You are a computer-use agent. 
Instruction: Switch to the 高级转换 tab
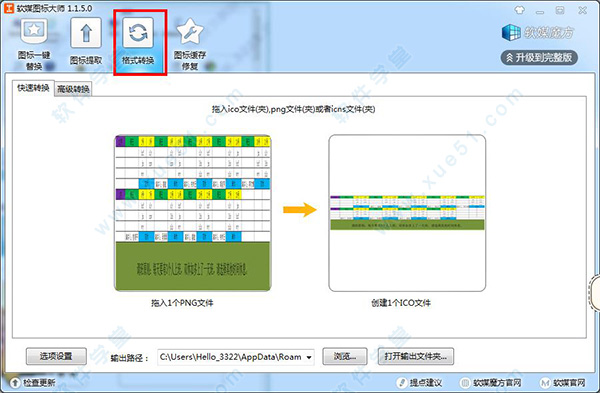(73, 89)
